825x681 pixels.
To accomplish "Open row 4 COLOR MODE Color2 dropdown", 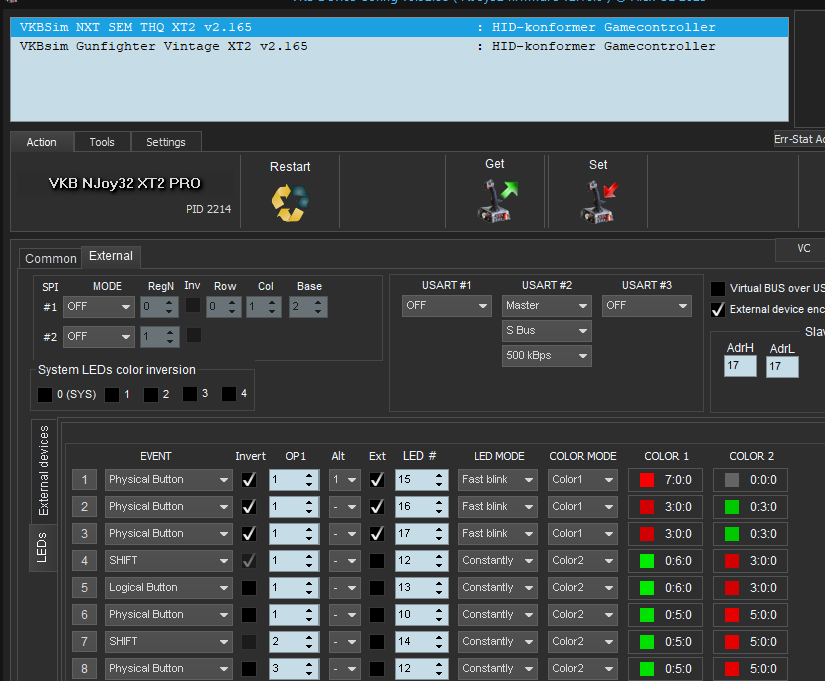I will tap(582, 560).
